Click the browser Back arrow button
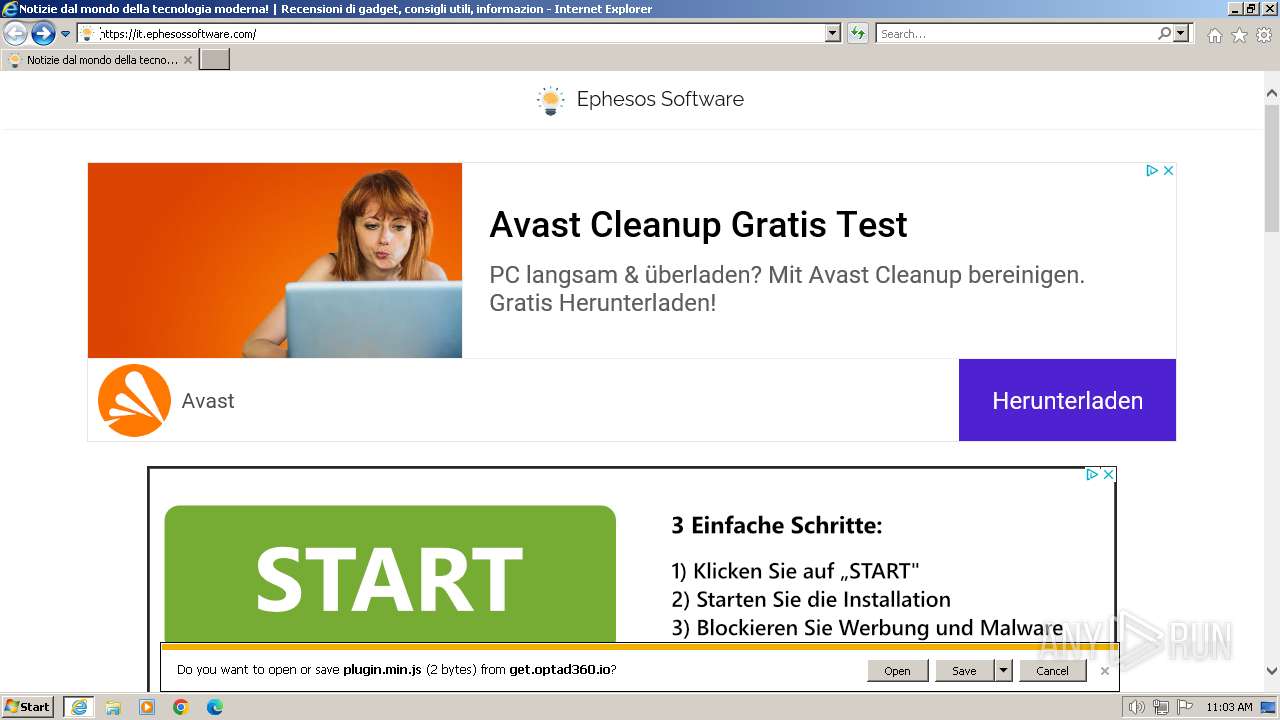1280x720 pixels. coord(15,34)
